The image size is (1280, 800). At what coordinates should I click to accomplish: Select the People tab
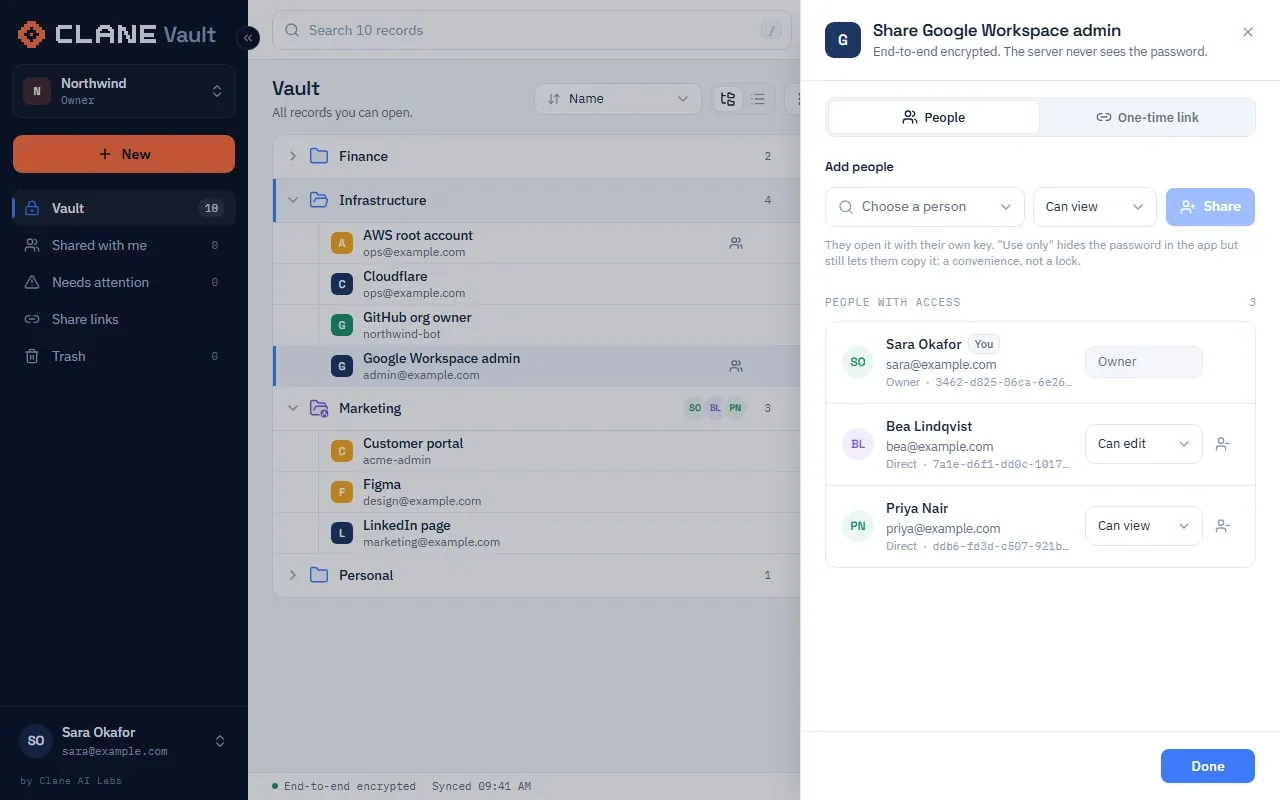pos(934,117)
